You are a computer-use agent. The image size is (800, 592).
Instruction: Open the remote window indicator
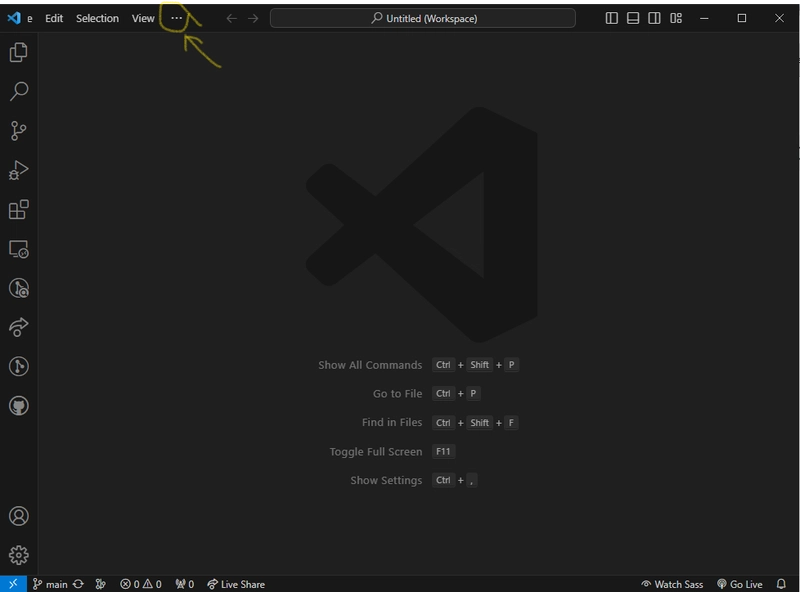click(x=13, y=583)
